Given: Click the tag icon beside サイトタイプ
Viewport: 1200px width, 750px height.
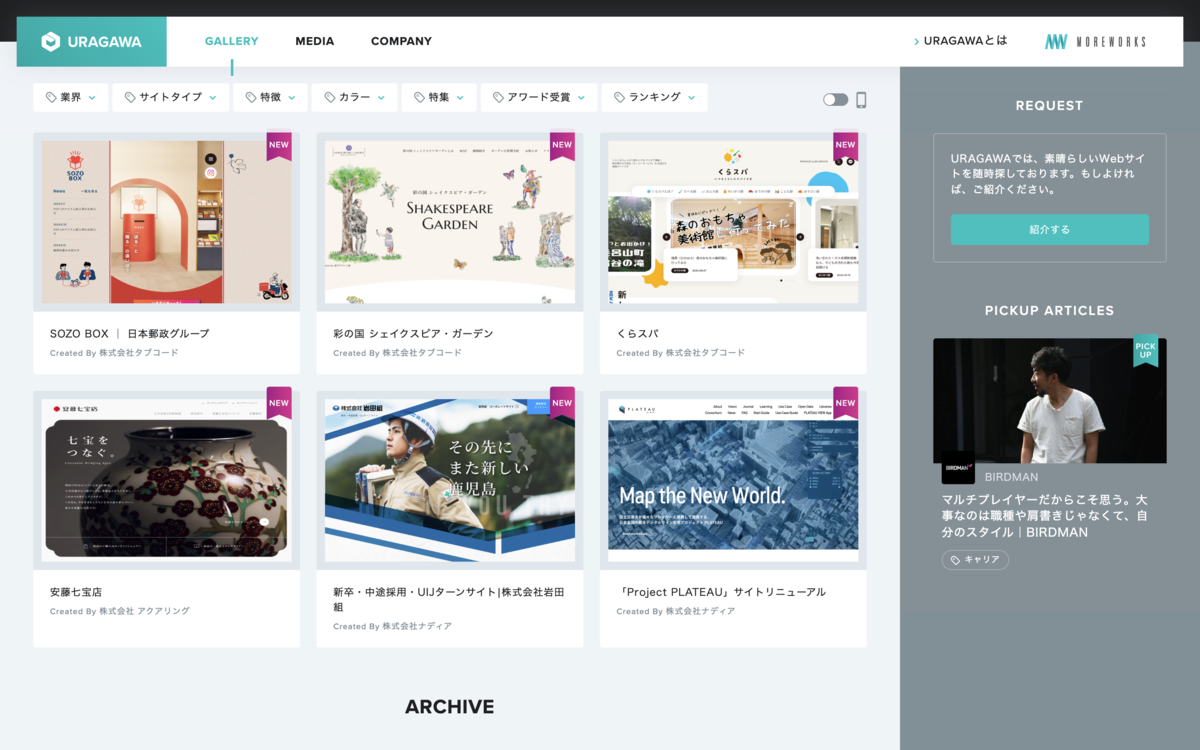Looking at the screenshot, I should [x=130, y=98].
